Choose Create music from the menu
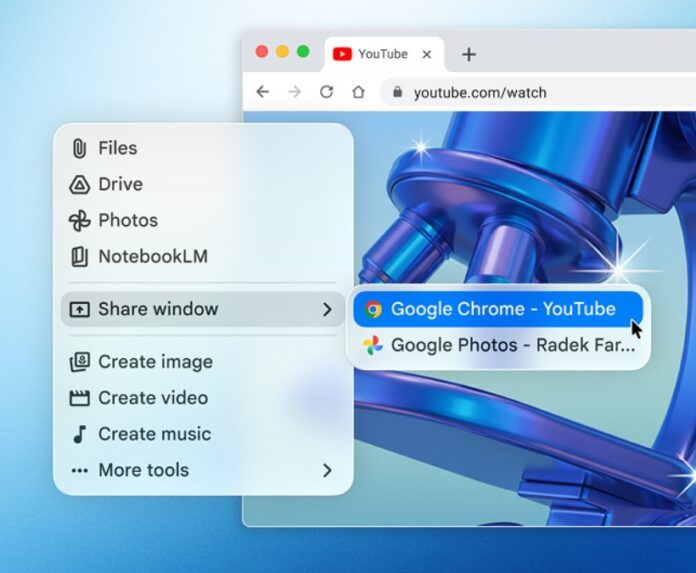 pyautogui.click(x=203, y=434)
